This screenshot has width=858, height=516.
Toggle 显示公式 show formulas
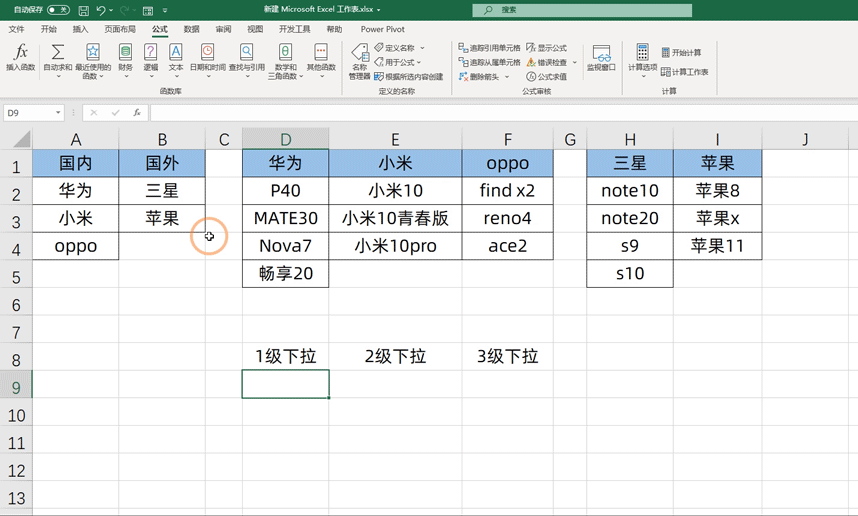(x=546, y=48)
